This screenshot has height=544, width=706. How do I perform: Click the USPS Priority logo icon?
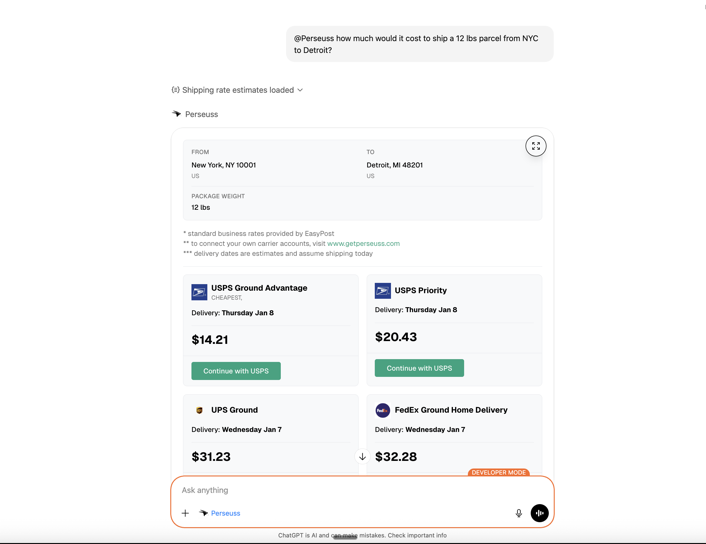(x=383, y=290)
